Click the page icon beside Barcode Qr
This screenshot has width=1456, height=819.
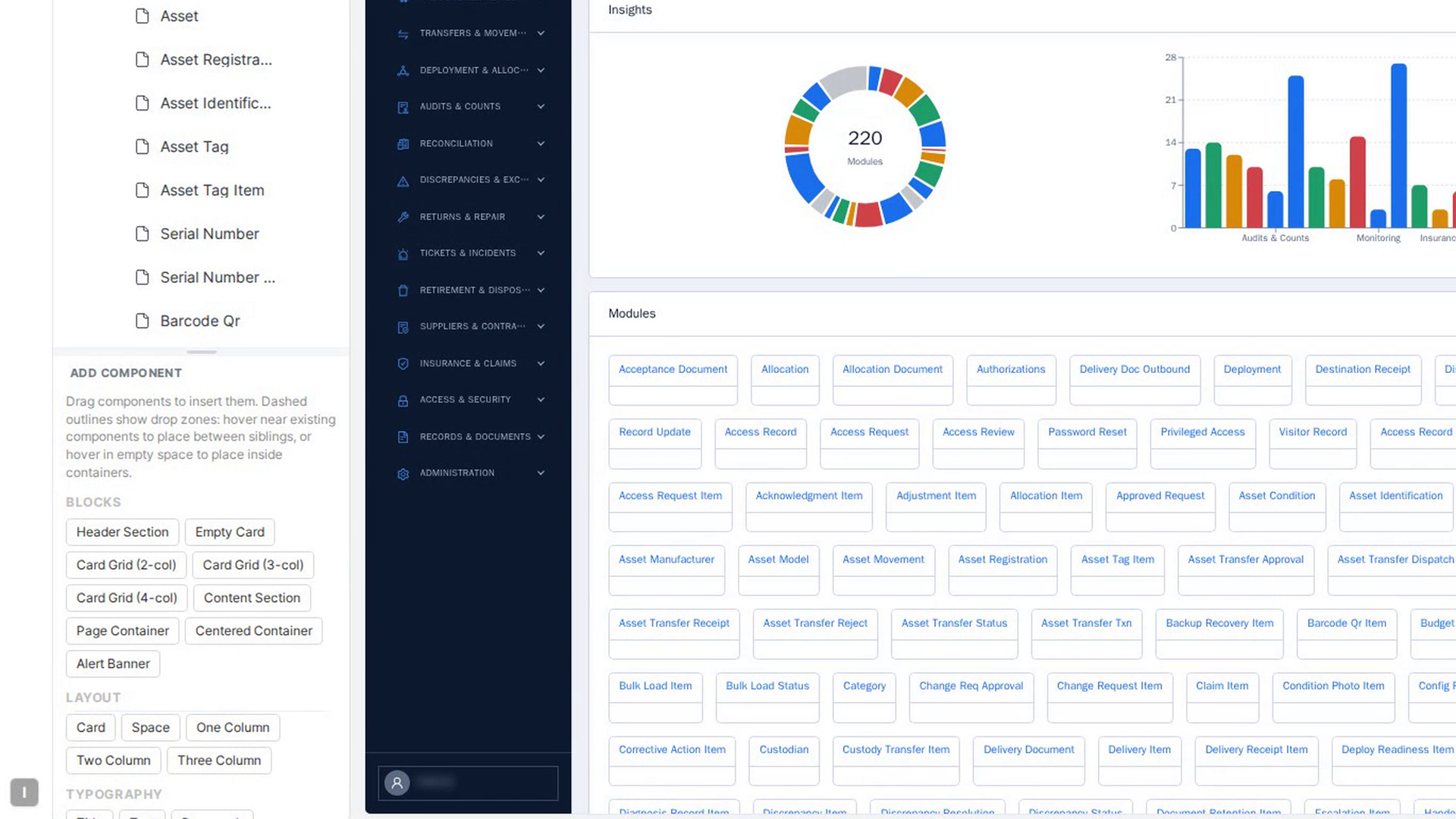coord(142,321)
